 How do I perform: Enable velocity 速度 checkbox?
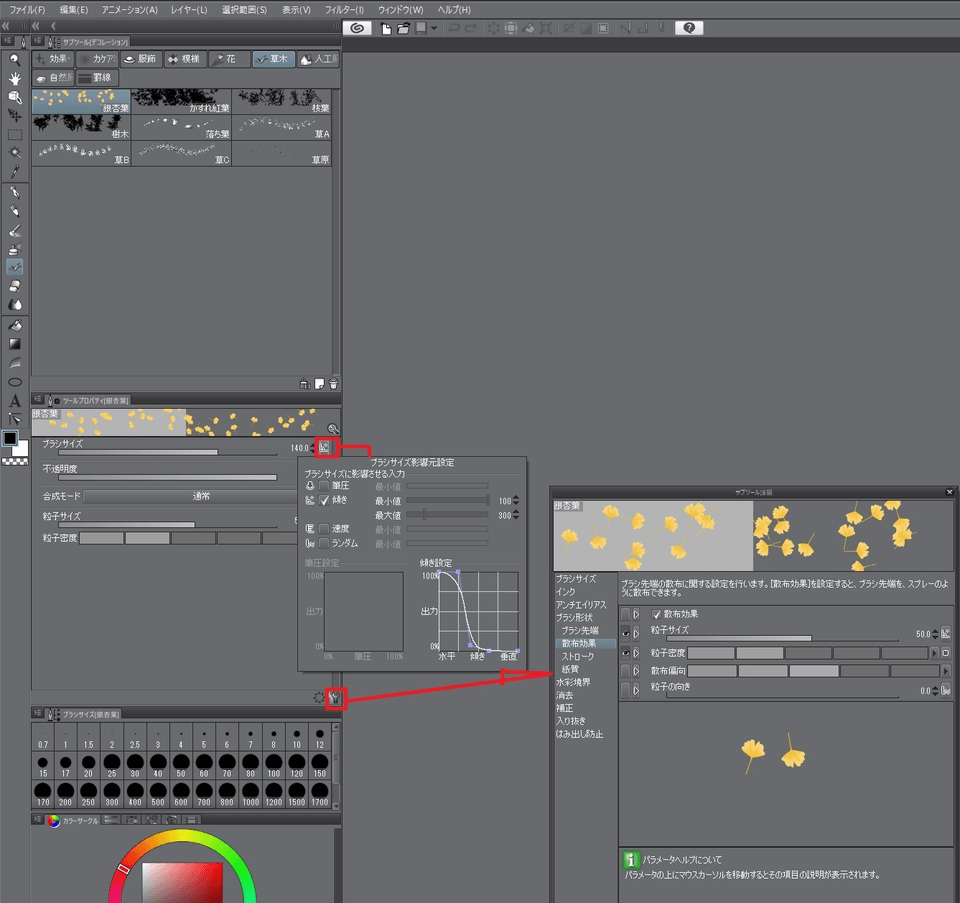click(324, 528)
